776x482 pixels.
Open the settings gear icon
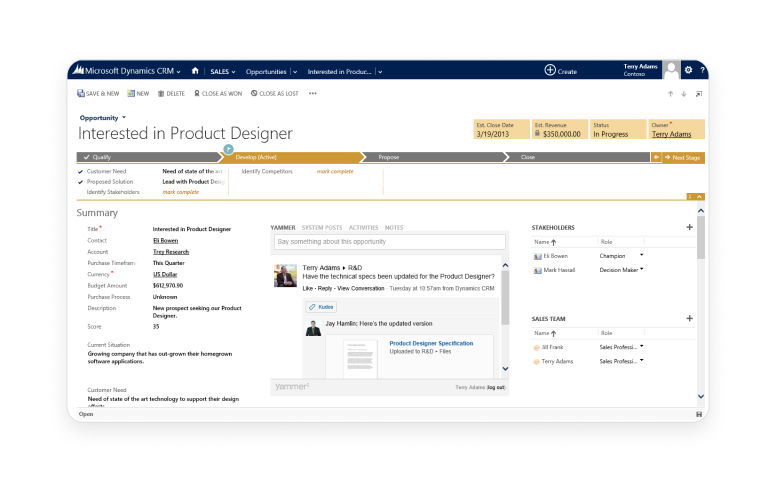tap(688, 70)
